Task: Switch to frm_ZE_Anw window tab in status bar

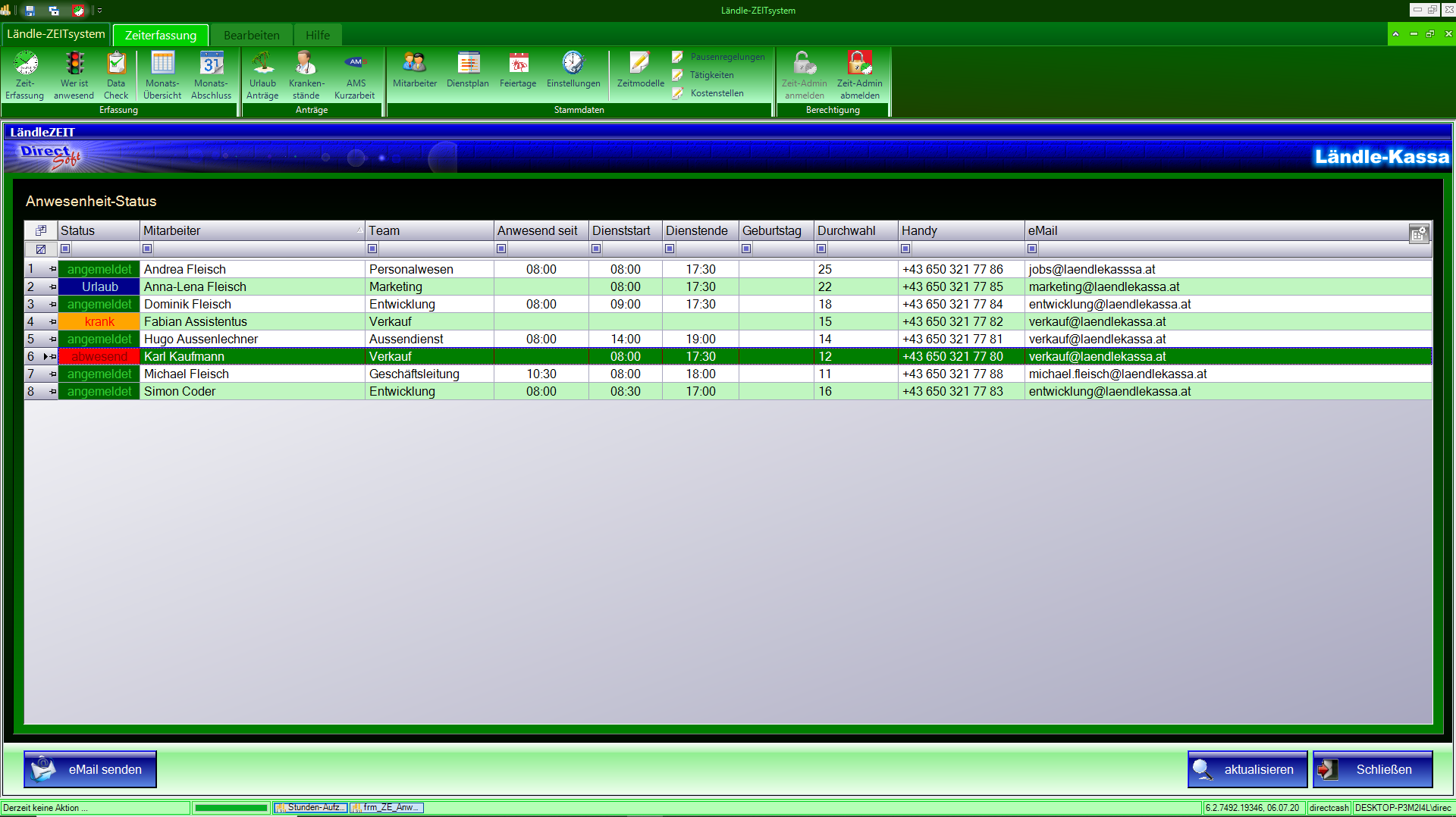Action: pyautogui.click(x=387, y=808)
